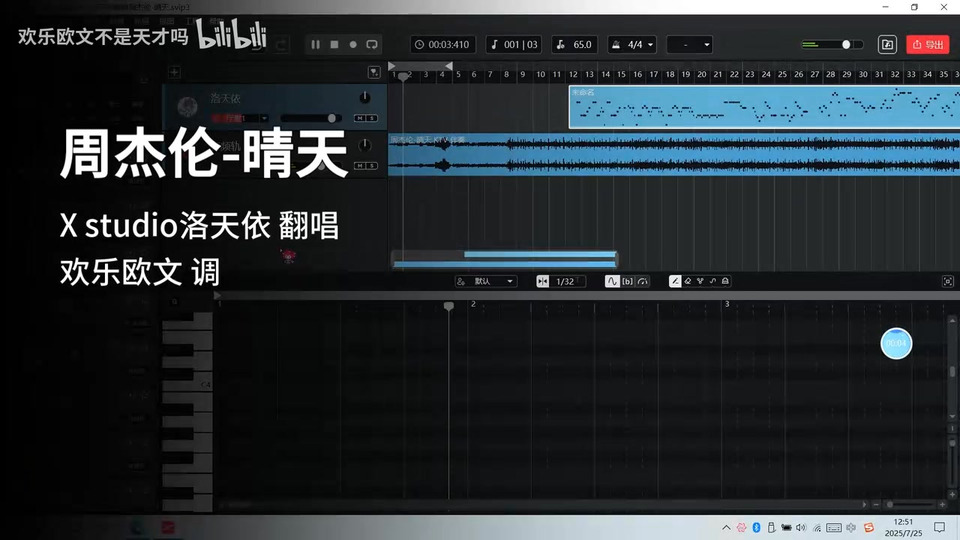Click the USB safely-remove tray icon
Viewport: 960px width, 540px height.
coord(771,527)
